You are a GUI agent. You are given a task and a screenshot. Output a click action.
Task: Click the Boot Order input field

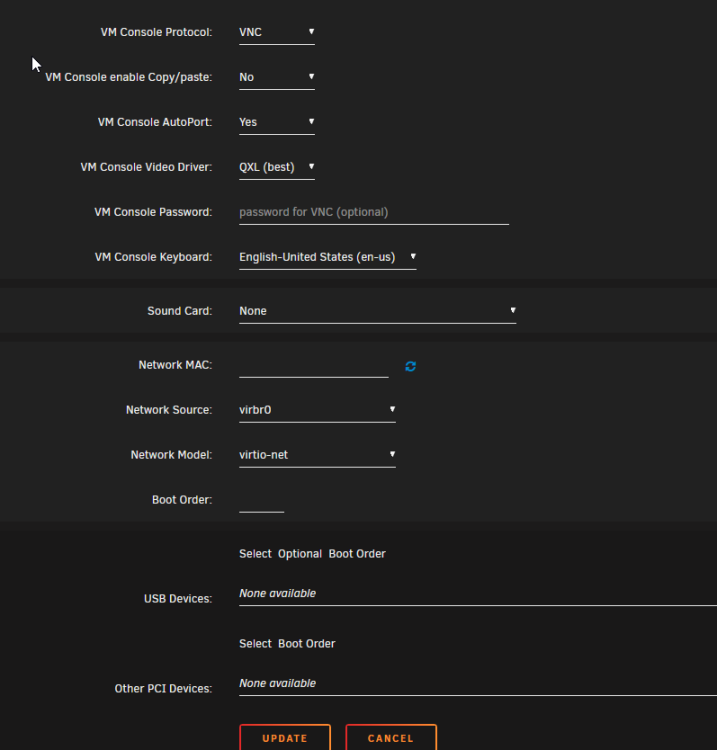(262, 500)
